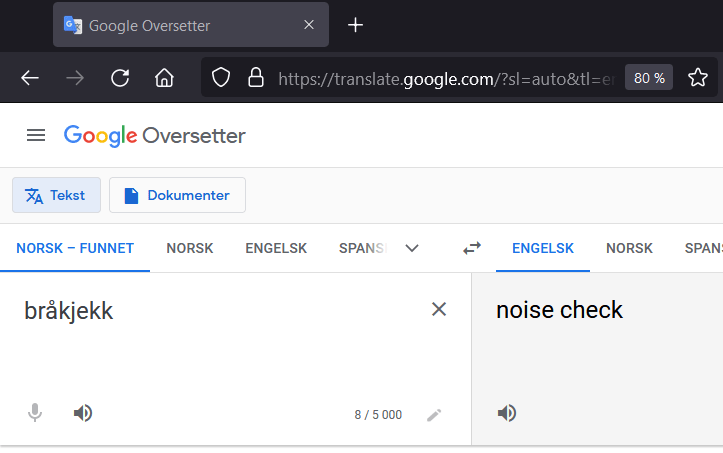723x453 pixels.
Task: Listen to the source text bråkjekk
Action: (x=83, y=413)
